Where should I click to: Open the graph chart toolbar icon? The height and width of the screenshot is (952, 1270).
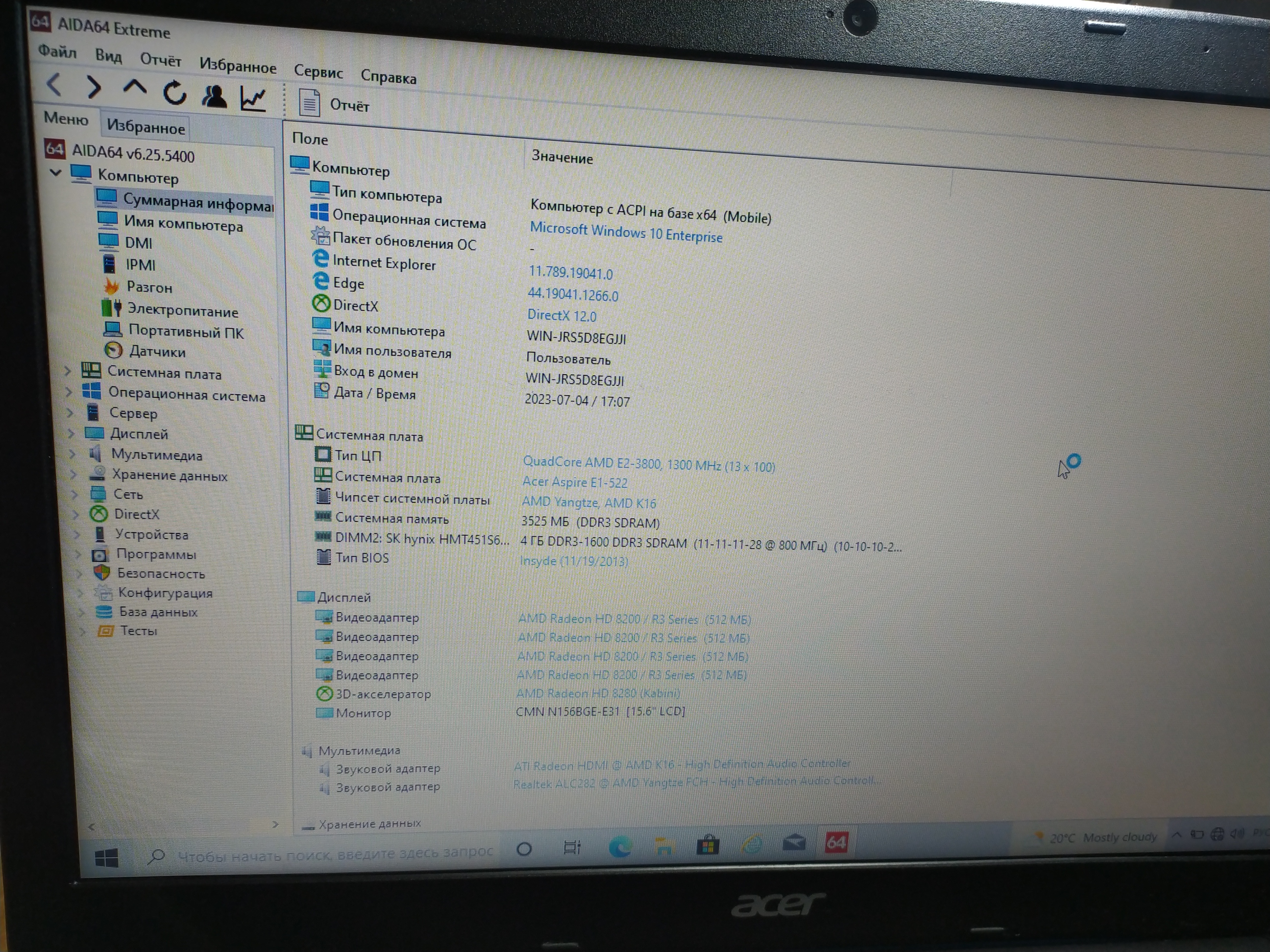pos(253,99)
